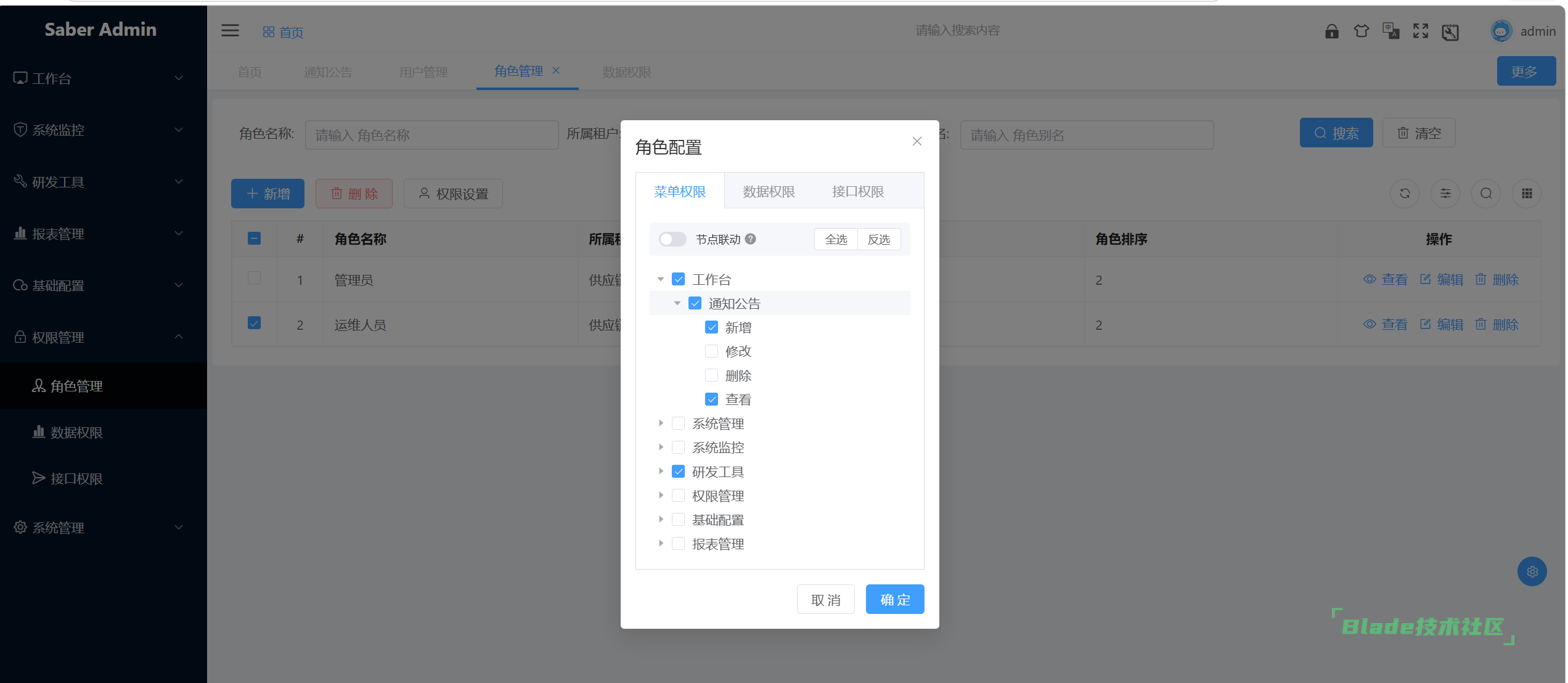Collapse the 通知公告 tree node

pyautogui.click(x=677, y=303)
